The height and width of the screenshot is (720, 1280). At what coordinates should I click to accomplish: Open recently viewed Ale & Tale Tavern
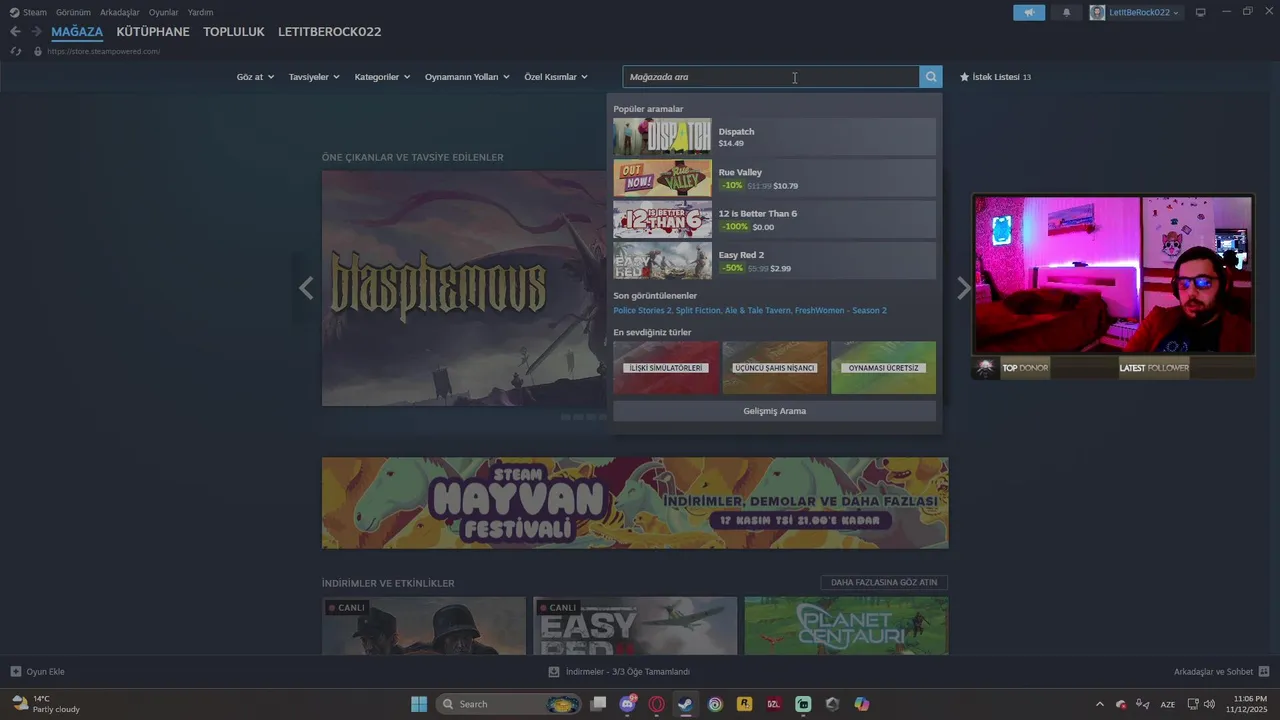(757, 310)
